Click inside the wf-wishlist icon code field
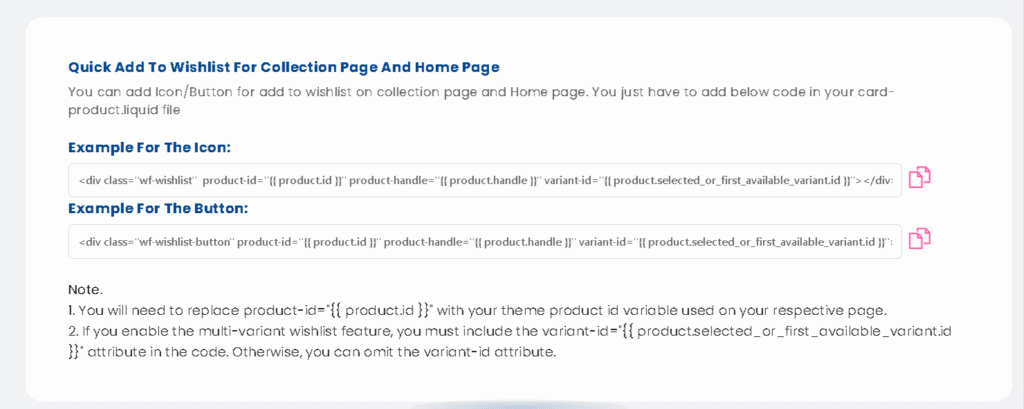This screenshot has height=409, width=1024. point(484,181)
